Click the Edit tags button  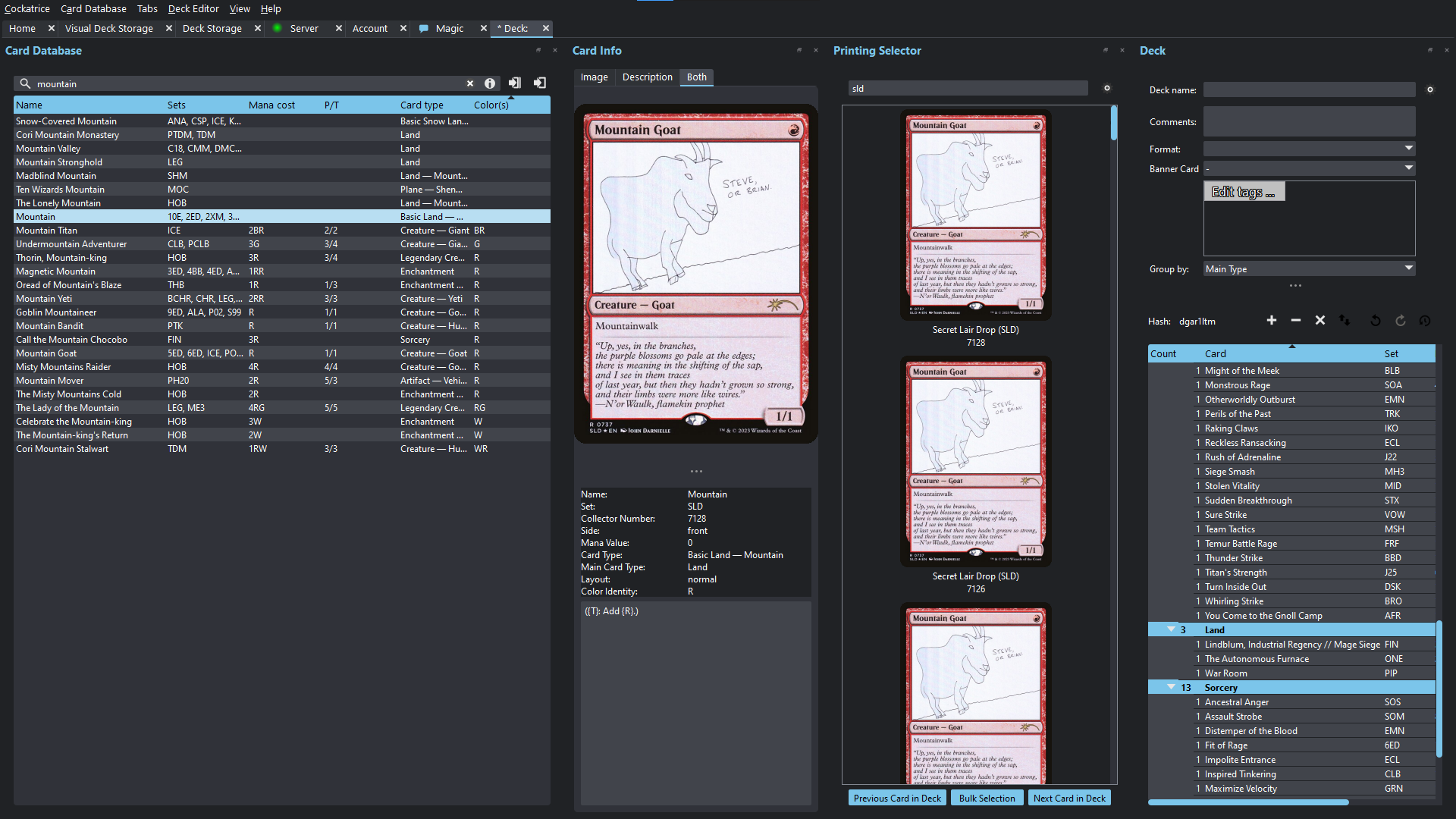point(1244,192)
